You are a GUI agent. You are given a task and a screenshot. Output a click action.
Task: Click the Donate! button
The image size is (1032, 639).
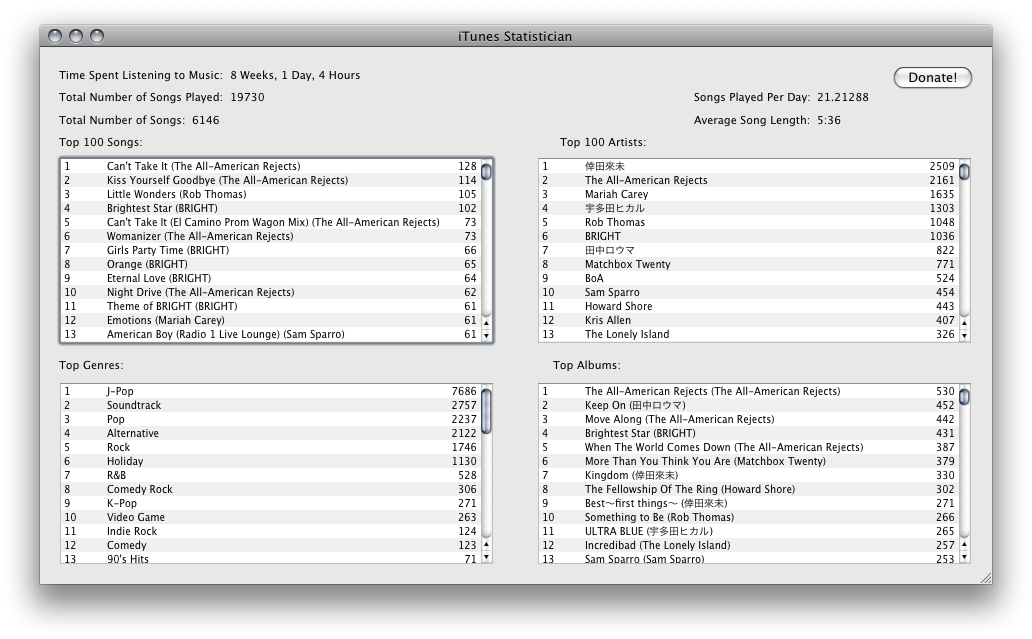tap(933, 77)
